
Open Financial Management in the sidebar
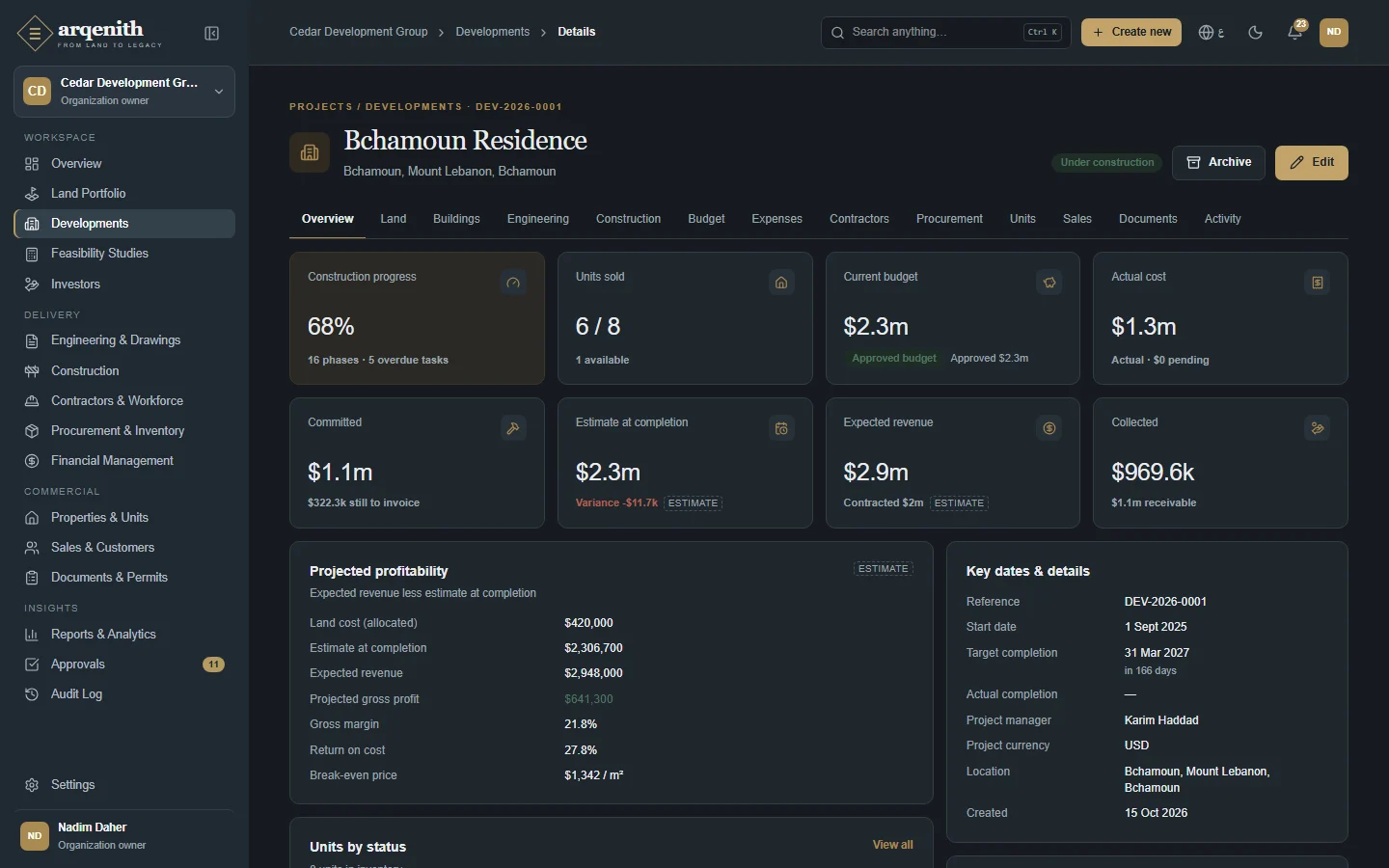124,461
